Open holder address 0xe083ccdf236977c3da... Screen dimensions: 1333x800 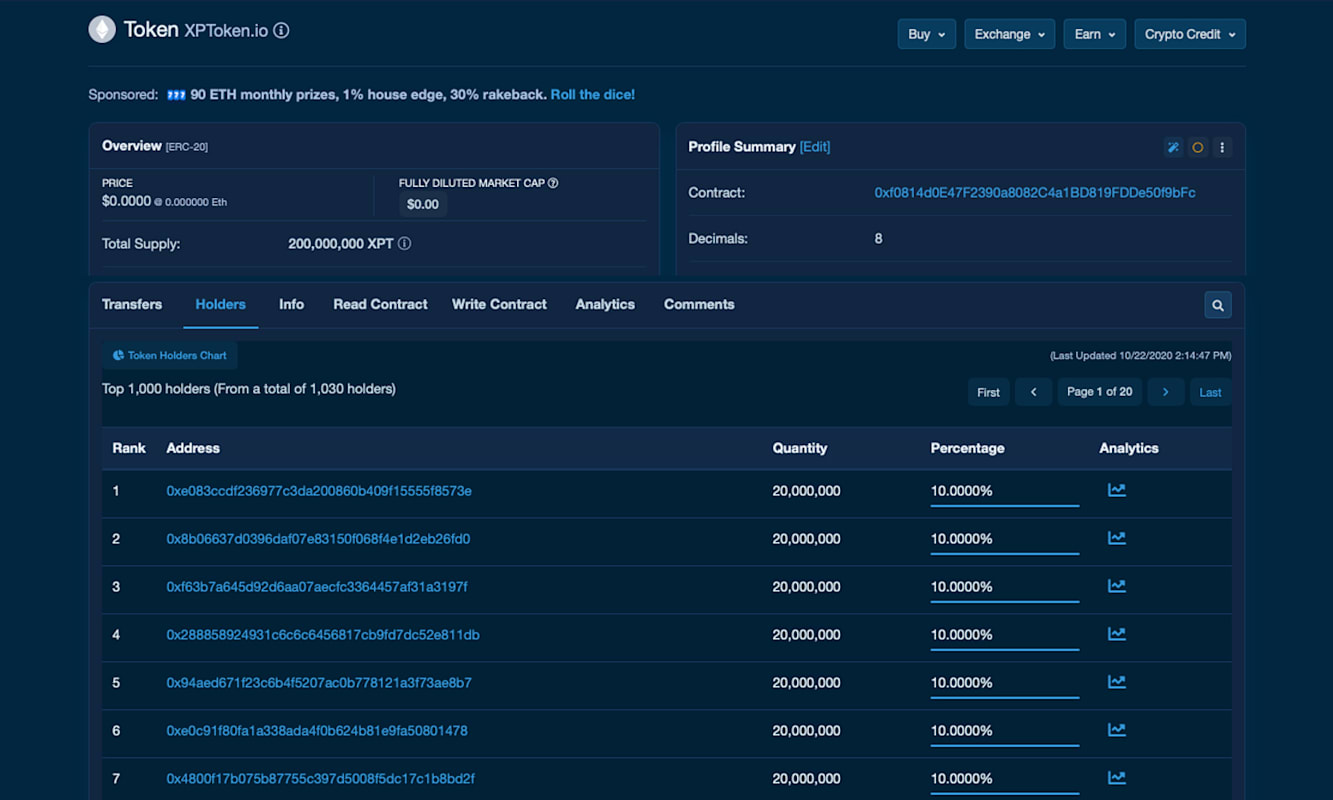point(319,491)
